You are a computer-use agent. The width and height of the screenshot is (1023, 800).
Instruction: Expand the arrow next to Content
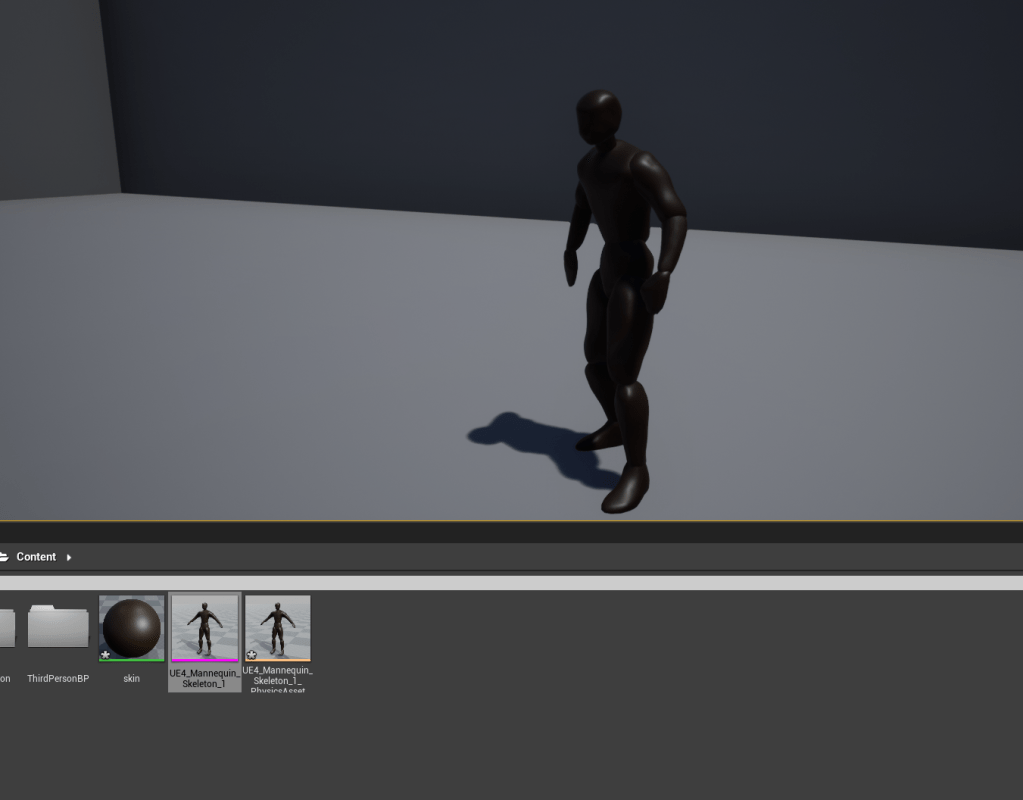tap(69, 557)
